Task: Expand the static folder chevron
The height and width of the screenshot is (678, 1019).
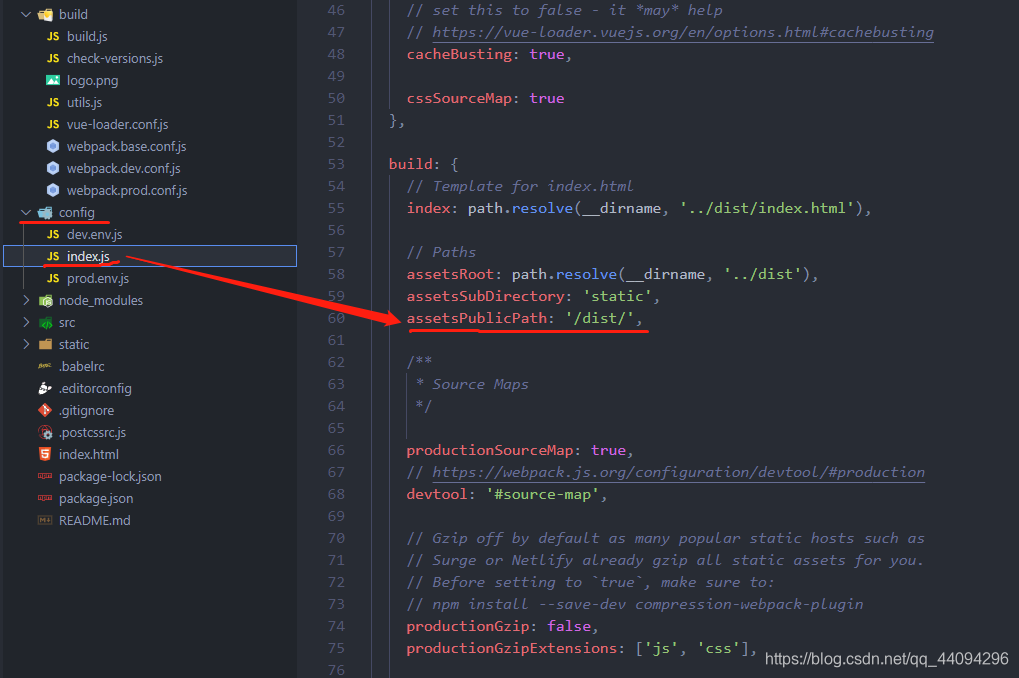Action: click(x=26, y=344)
